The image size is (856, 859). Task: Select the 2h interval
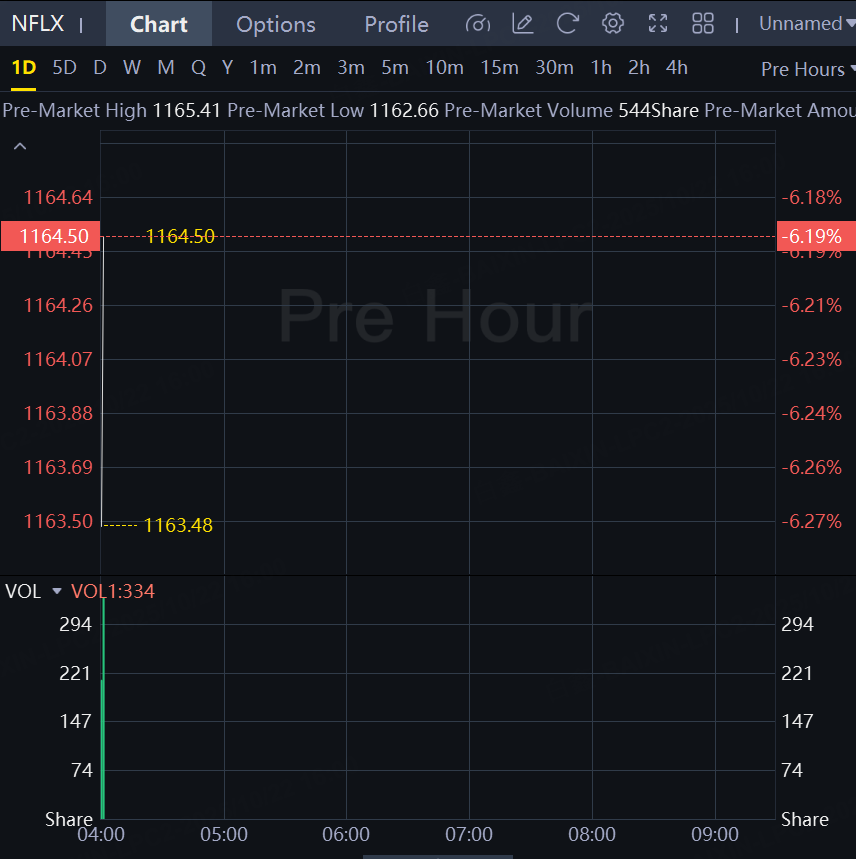pos(639,68)
